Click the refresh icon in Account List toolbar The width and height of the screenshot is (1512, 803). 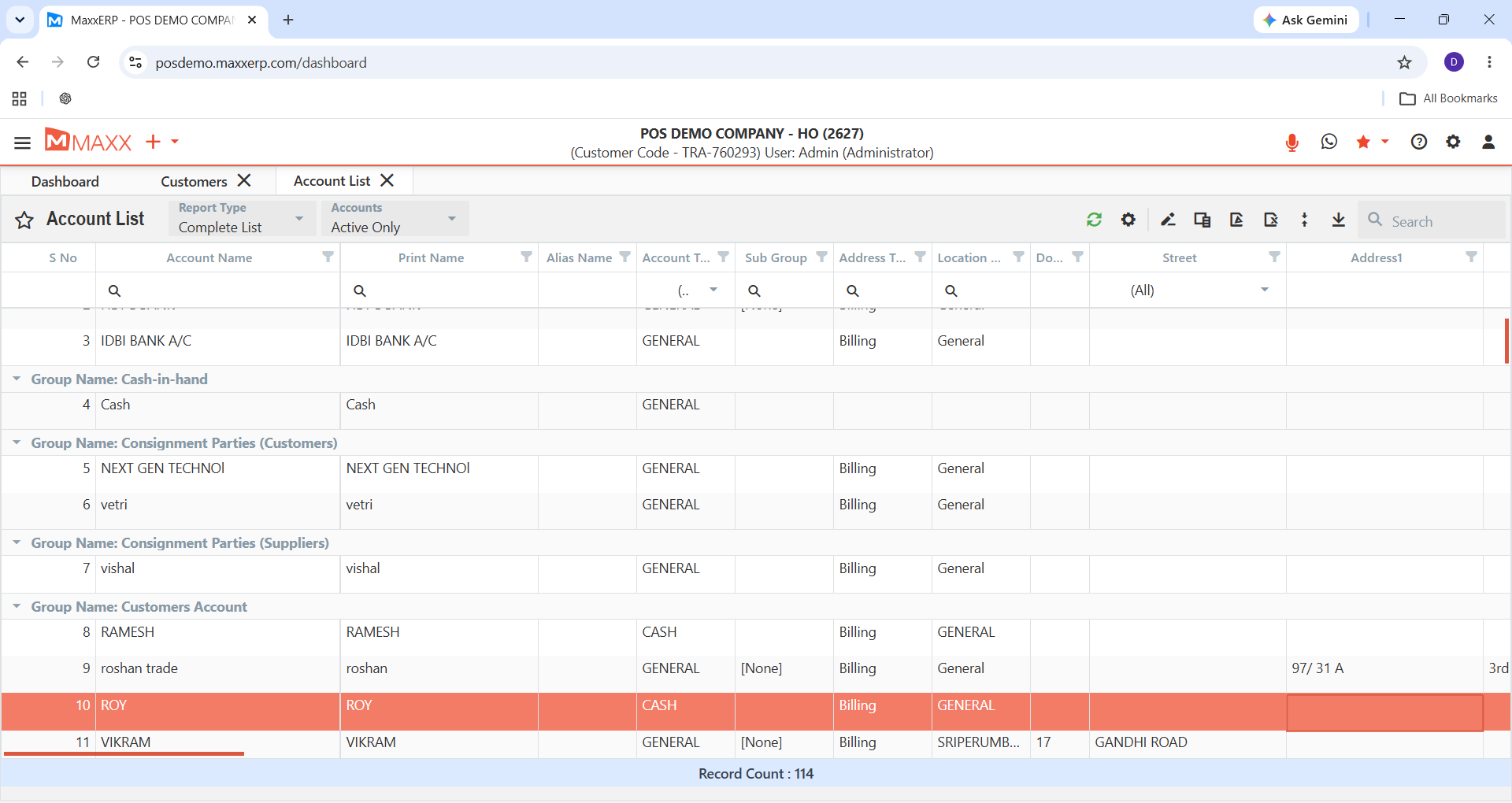pyautogui.click(x=1094, y=220)
